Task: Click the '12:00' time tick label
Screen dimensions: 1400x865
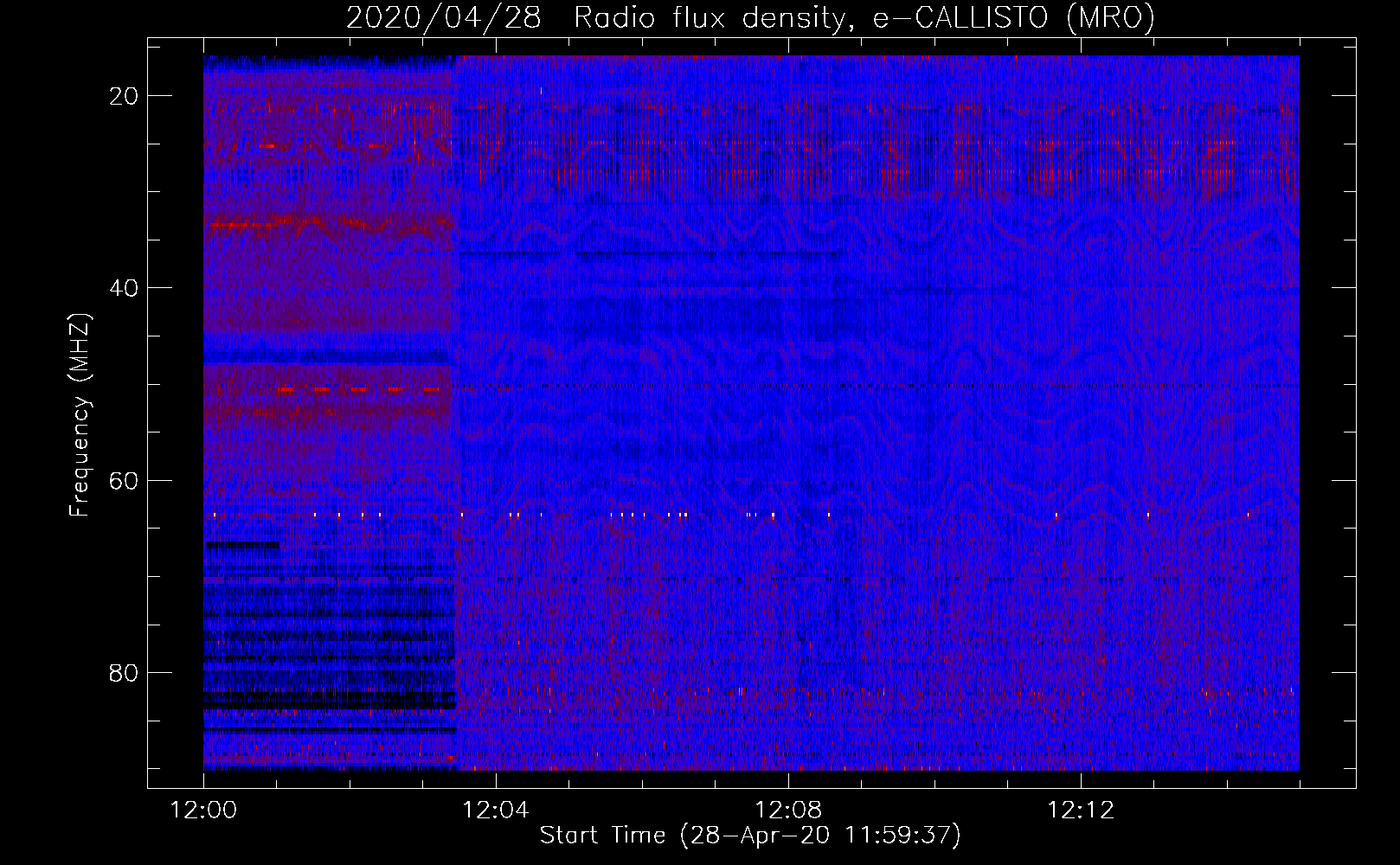Action: [x=203, y=811]
